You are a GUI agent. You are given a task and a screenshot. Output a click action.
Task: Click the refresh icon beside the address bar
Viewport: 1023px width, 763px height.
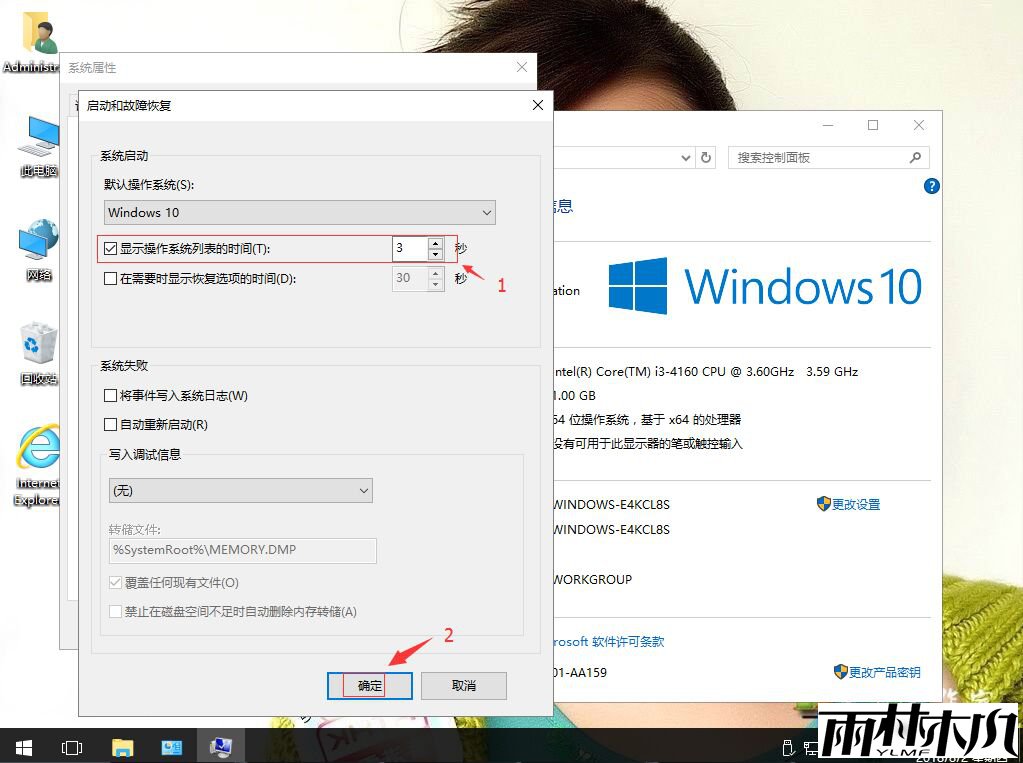pyautogui.click(x=706, y=157)
